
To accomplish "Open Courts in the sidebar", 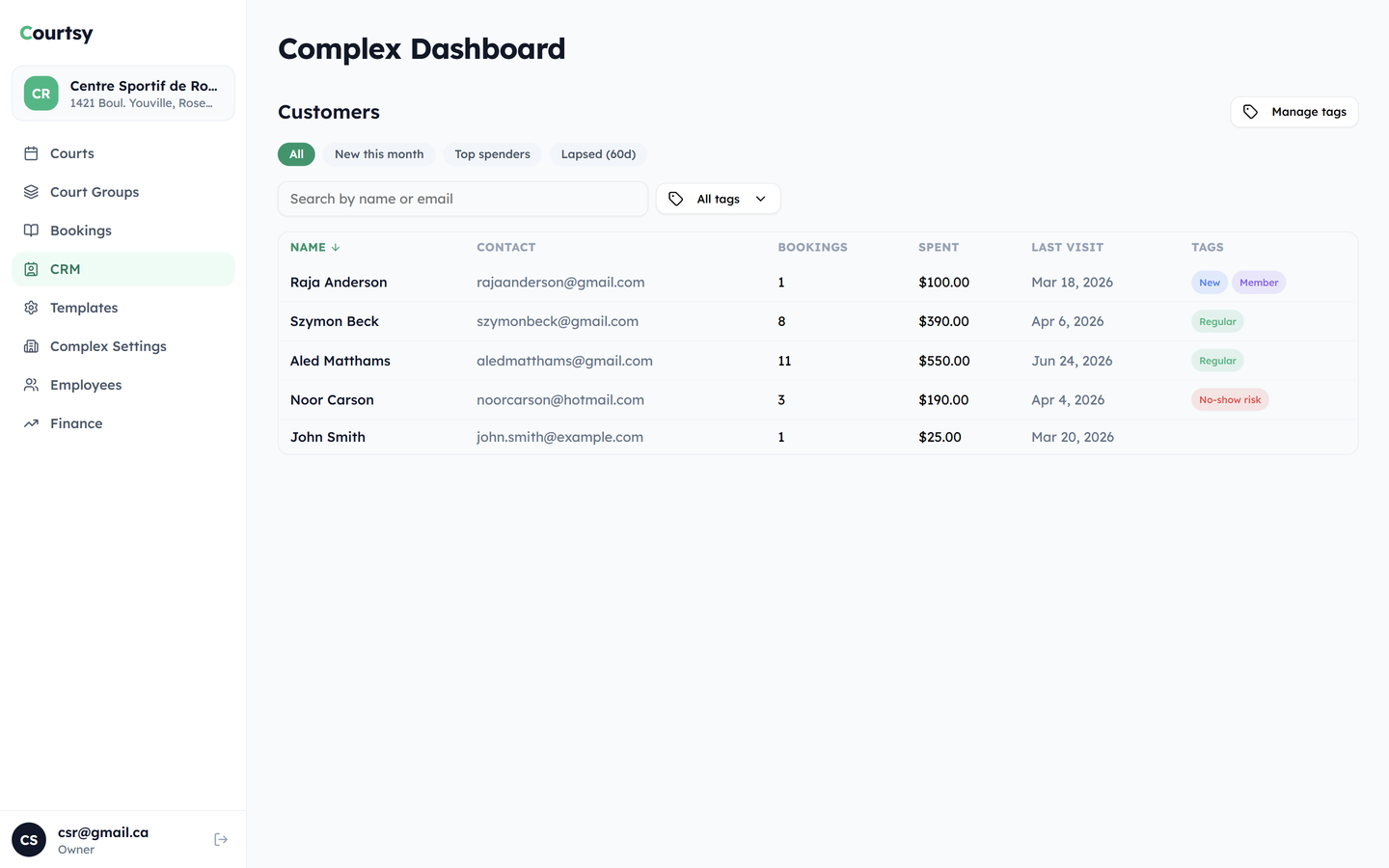I will (123, 153).
